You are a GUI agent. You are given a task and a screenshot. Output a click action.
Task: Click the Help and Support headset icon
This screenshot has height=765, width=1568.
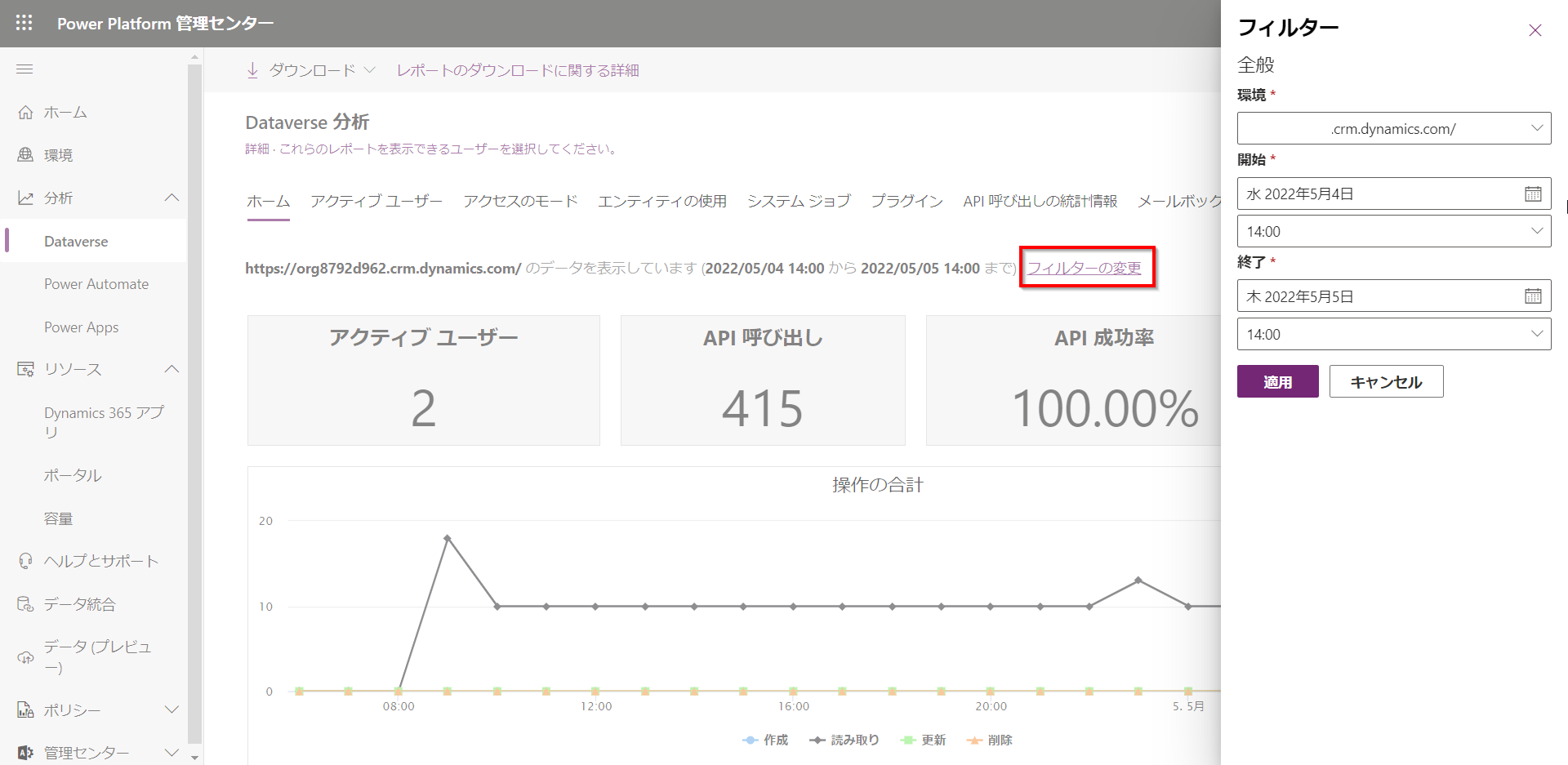tap(25, 561)
